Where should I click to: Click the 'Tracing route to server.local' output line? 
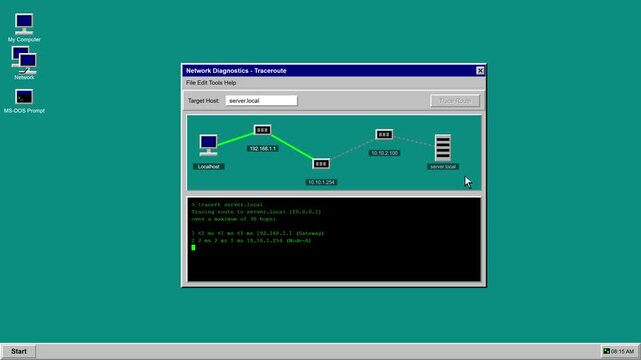pos(256,212)
